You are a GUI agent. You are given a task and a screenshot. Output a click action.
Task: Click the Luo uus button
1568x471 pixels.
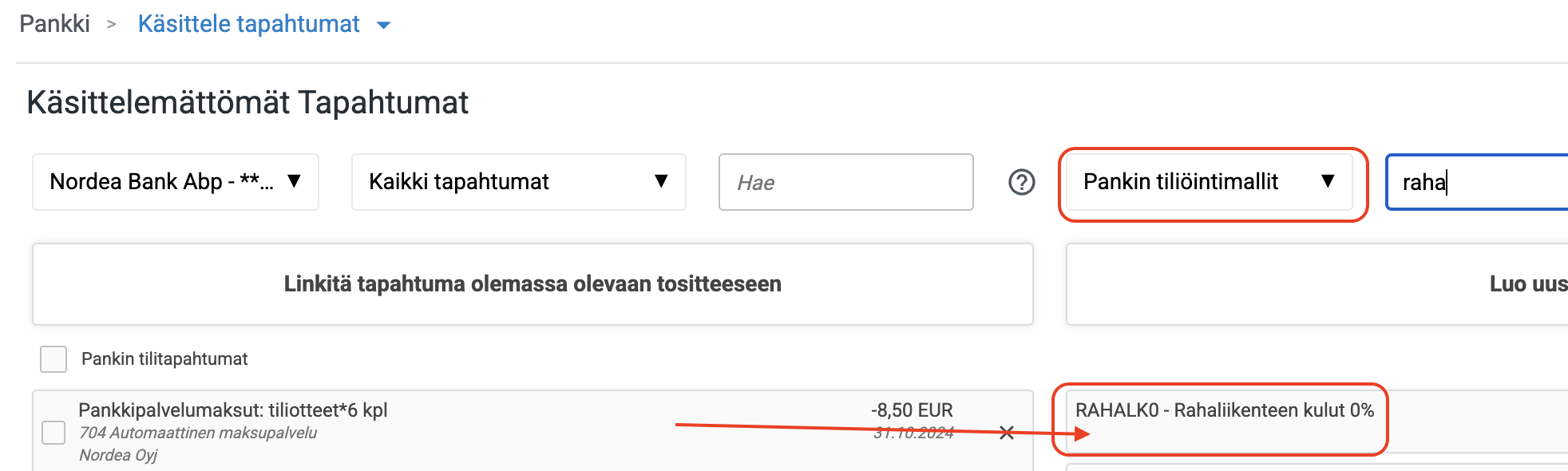pyautogui.click(x=1526, y=284)
